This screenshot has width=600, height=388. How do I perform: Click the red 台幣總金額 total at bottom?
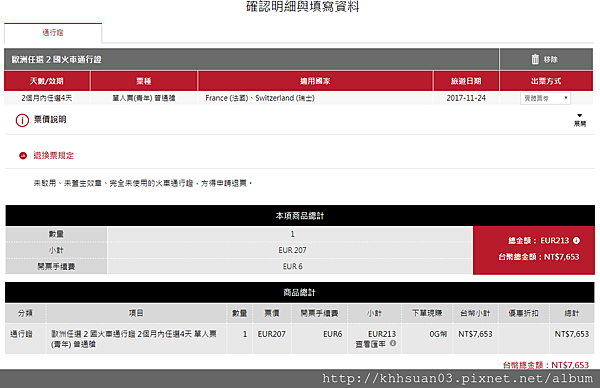546,365
